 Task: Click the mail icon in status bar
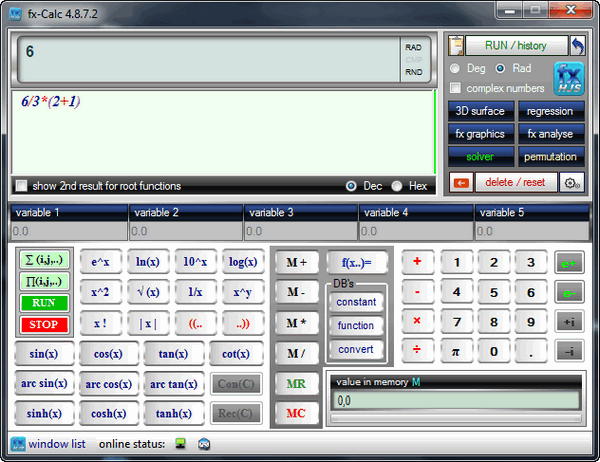(x=204, y=444)
